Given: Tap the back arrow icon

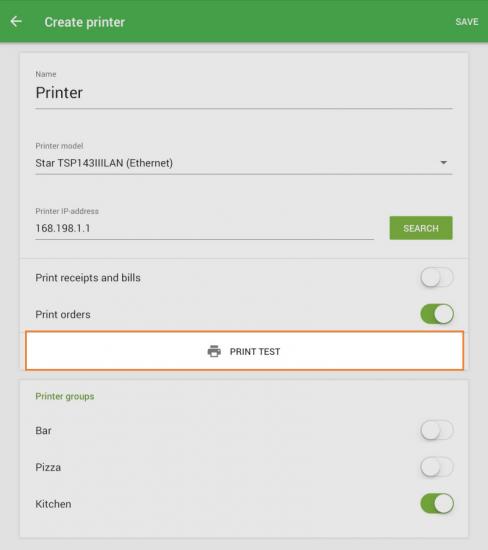Looking at the screenshot, I should [x=16, y=22].
